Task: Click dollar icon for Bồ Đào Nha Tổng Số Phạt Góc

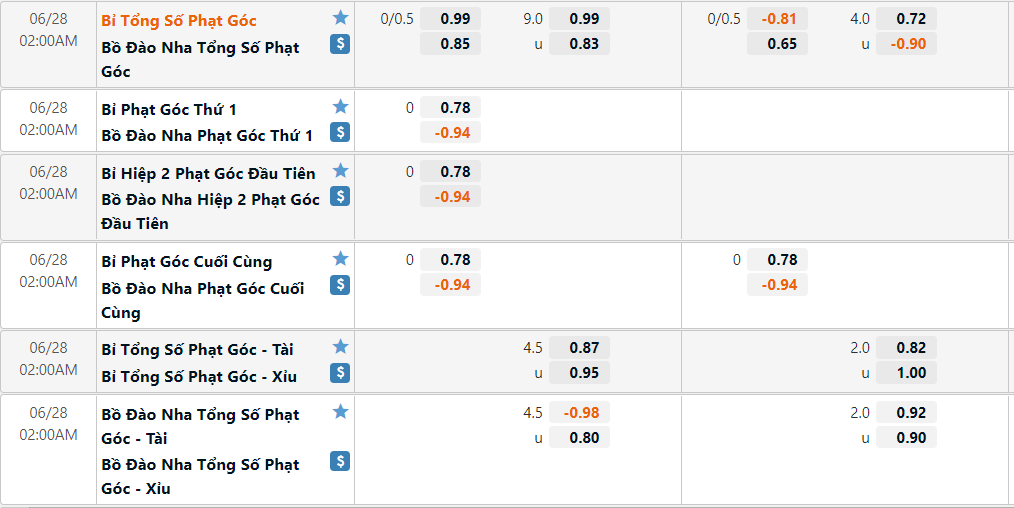Action: coord(340,44)
